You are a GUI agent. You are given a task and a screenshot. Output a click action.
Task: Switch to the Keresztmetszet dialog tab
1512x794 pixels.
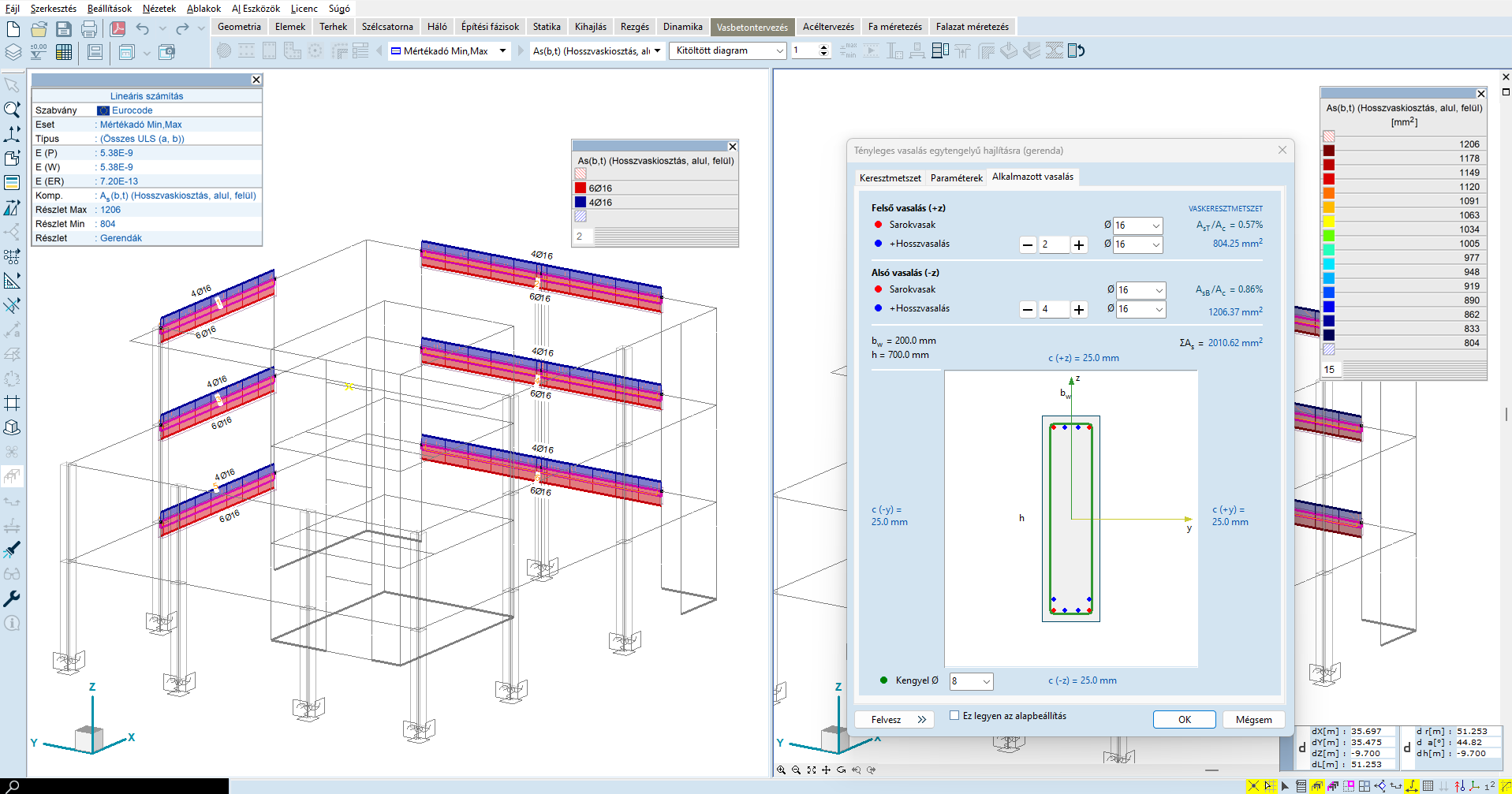tap(890, 178)
